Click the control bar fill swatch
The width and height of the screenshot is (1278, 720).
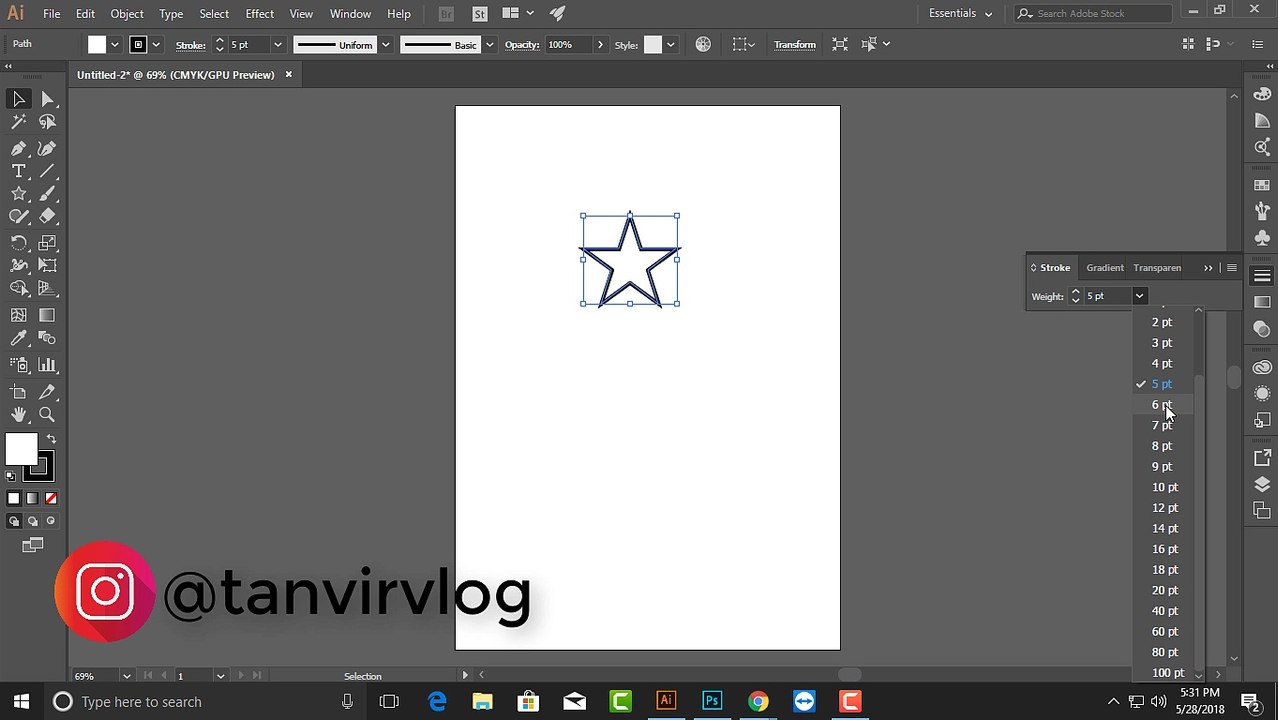[96, 45]
